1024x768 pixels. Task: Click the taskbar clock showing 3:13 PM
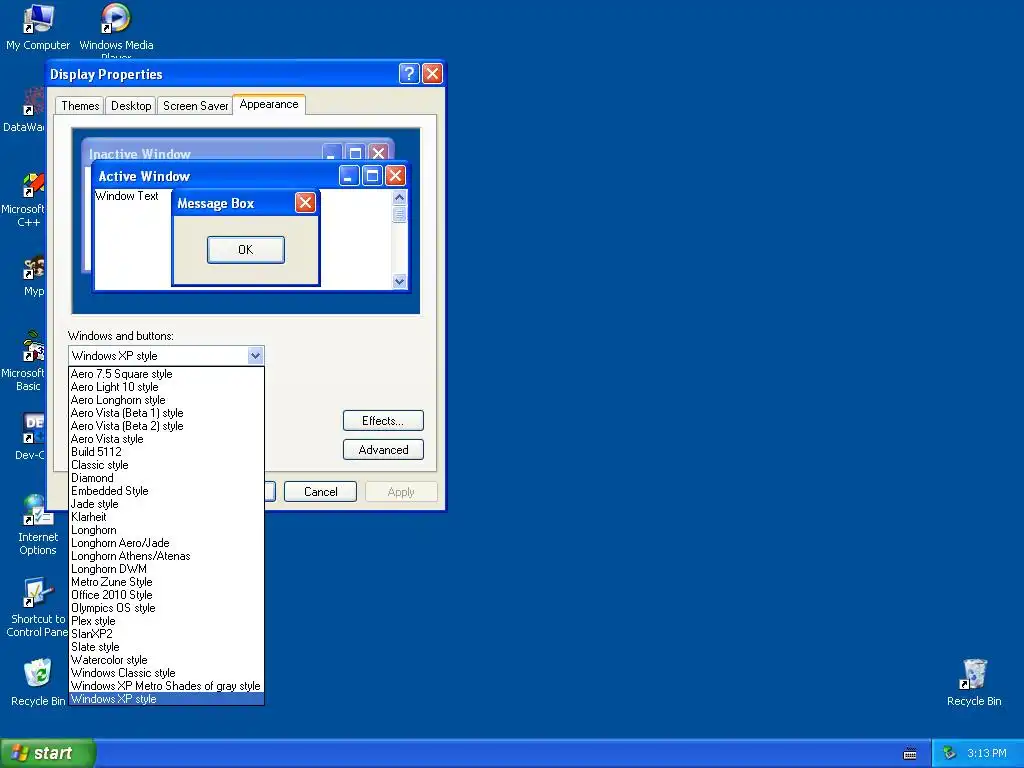[987, 753]
